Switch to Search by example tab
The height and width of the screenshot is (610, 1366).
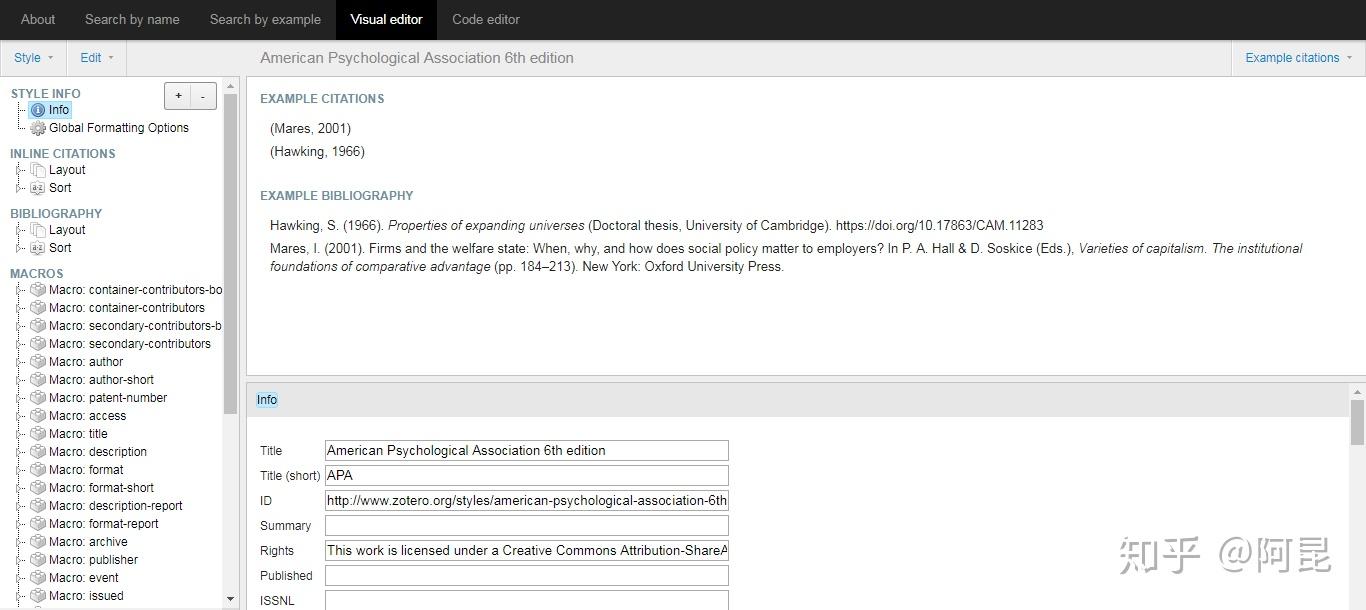point(265,19)
